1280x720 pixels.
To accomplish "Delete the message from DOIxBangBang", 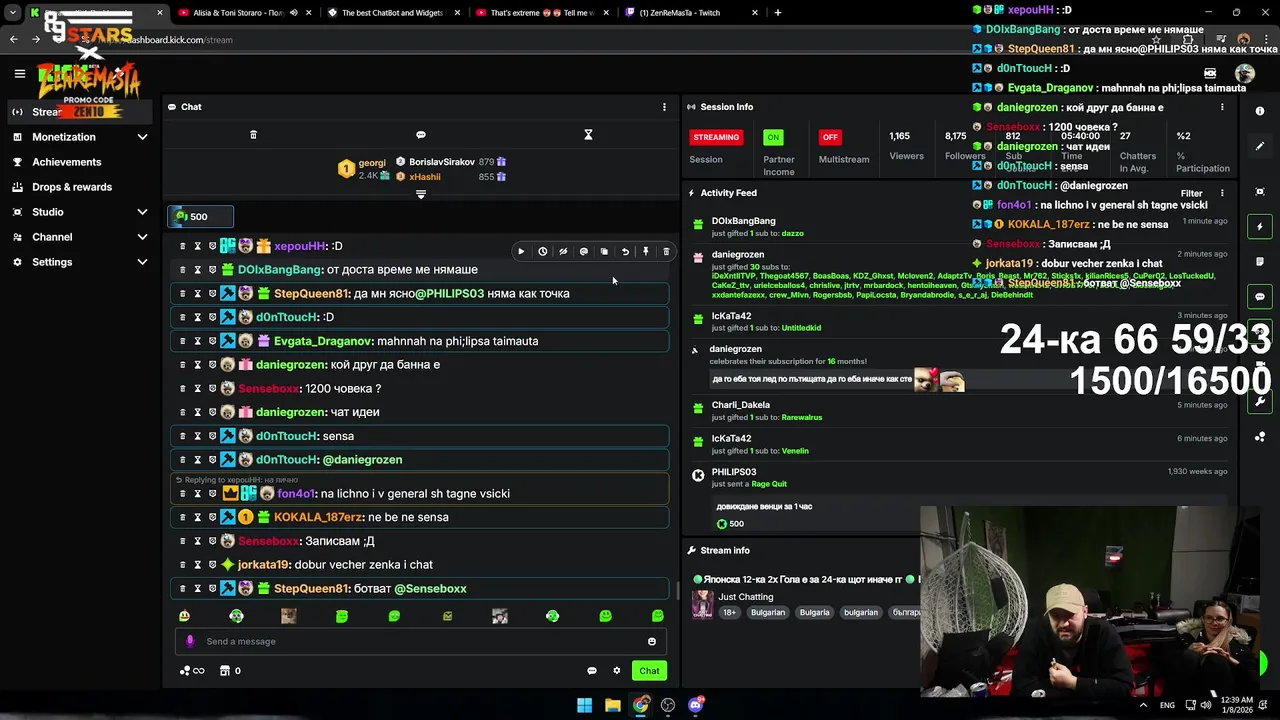I will [x=182, y=270].
